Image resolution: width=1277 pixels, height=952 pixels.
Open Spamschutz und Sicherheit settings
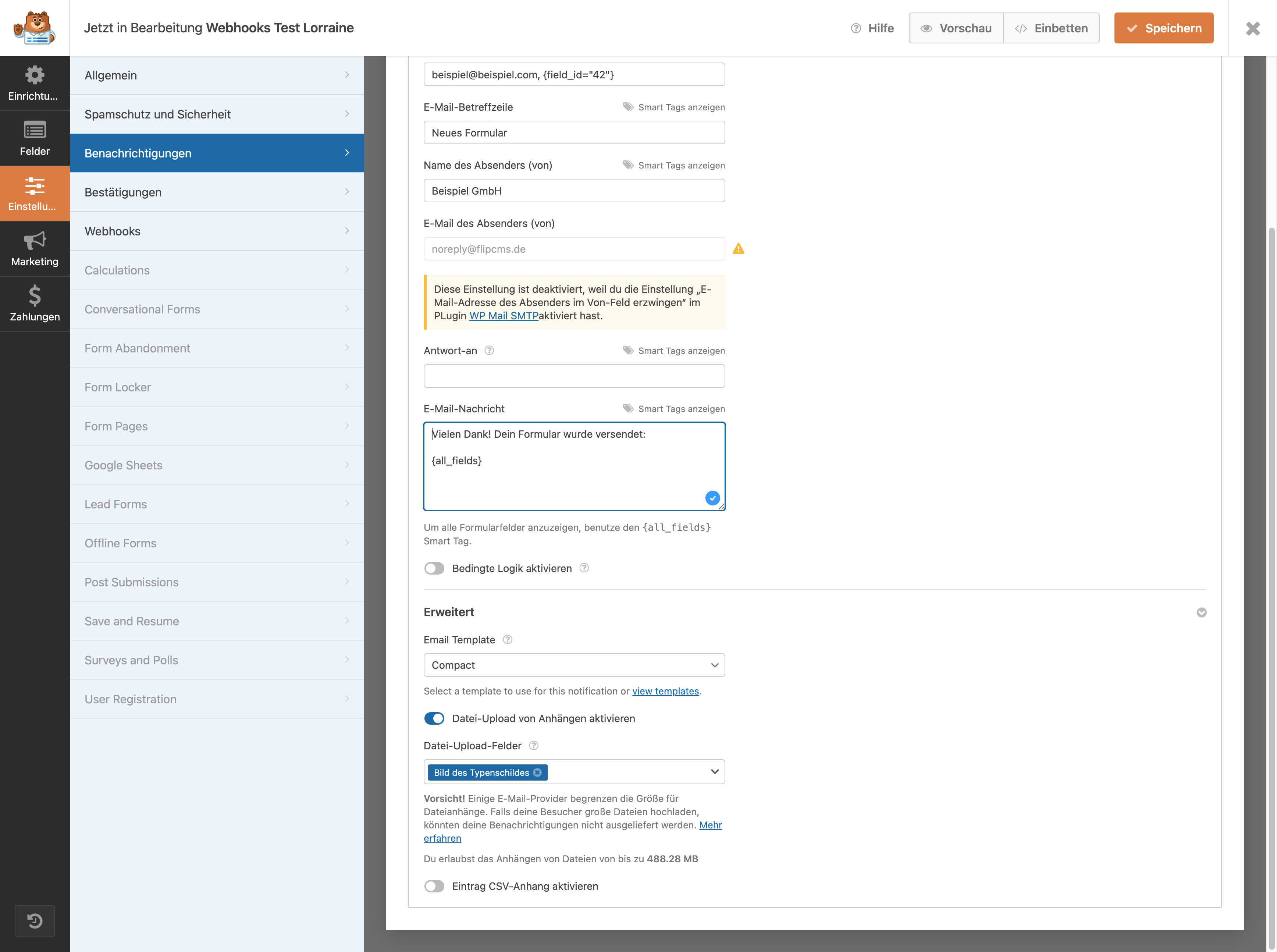coord(217,114)
